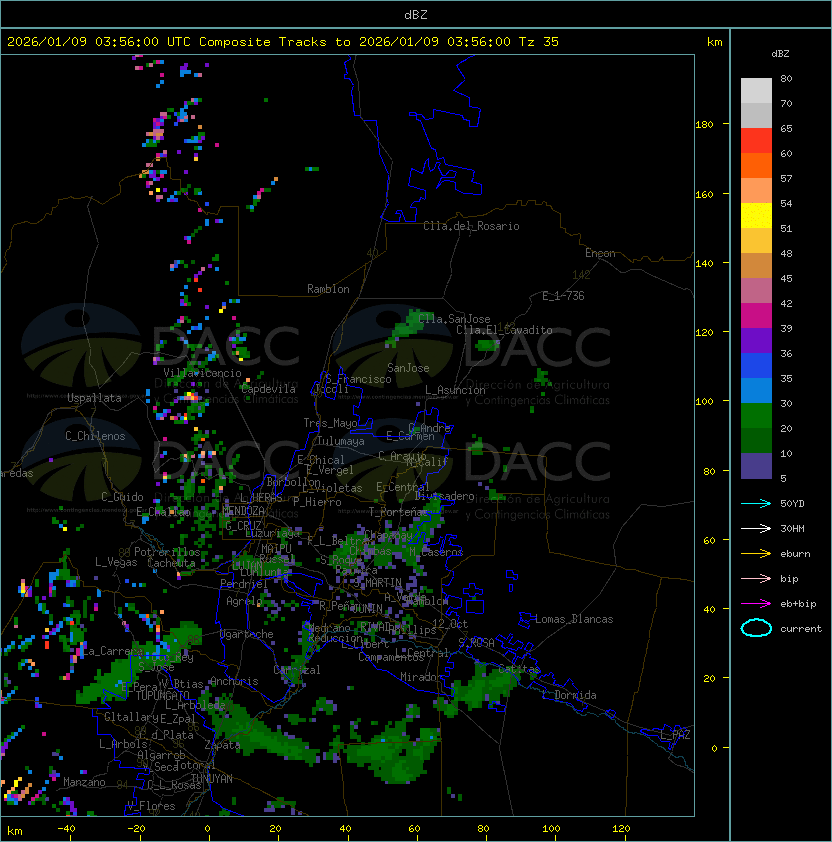Click the 'S_Francisco' map label
This screenshot has height=842, width=832.
tap(358, 379)
